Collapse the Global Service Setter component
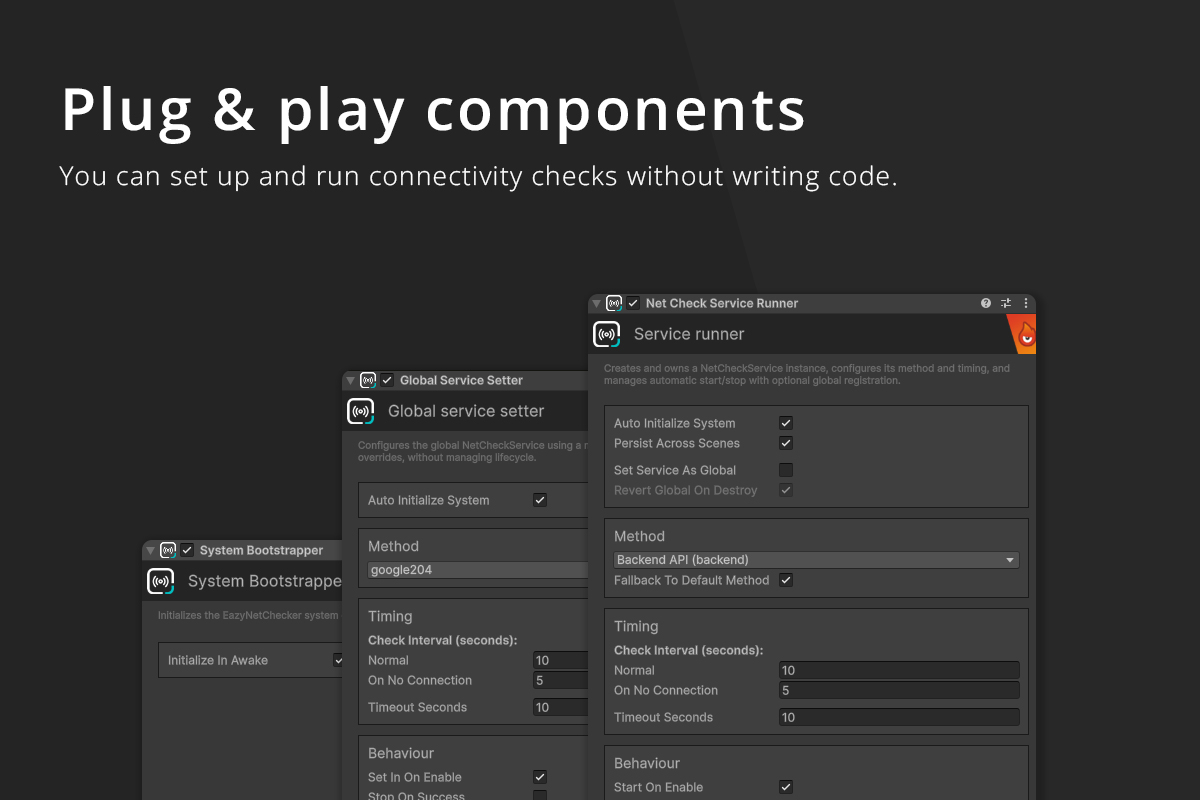Screen dimensions: 1200x800 350,380
